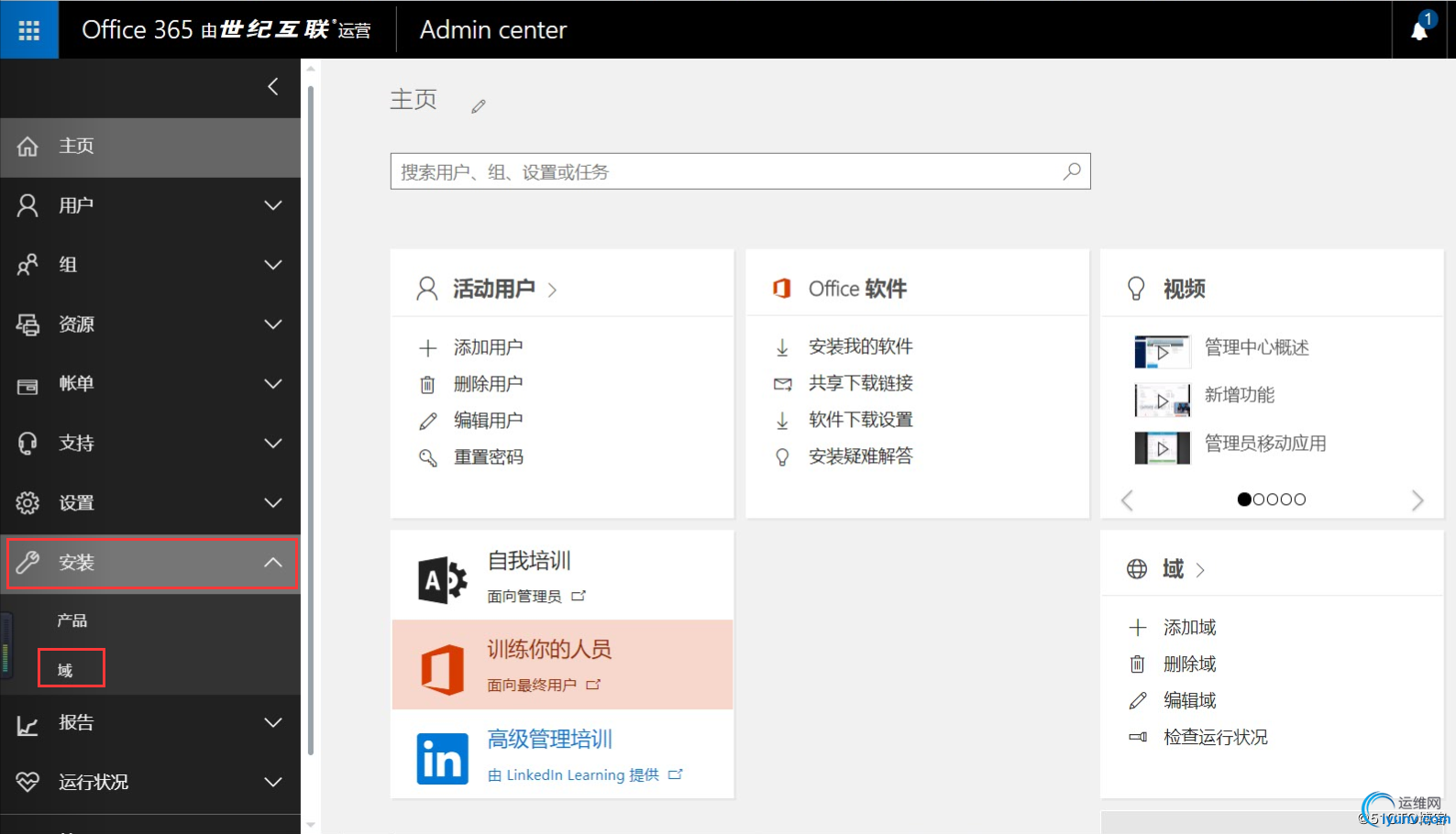Viewport: 1456px width, 834px height.
Task: Play the 管理中心概述 video thumbnail
Action: point(1162,351)
